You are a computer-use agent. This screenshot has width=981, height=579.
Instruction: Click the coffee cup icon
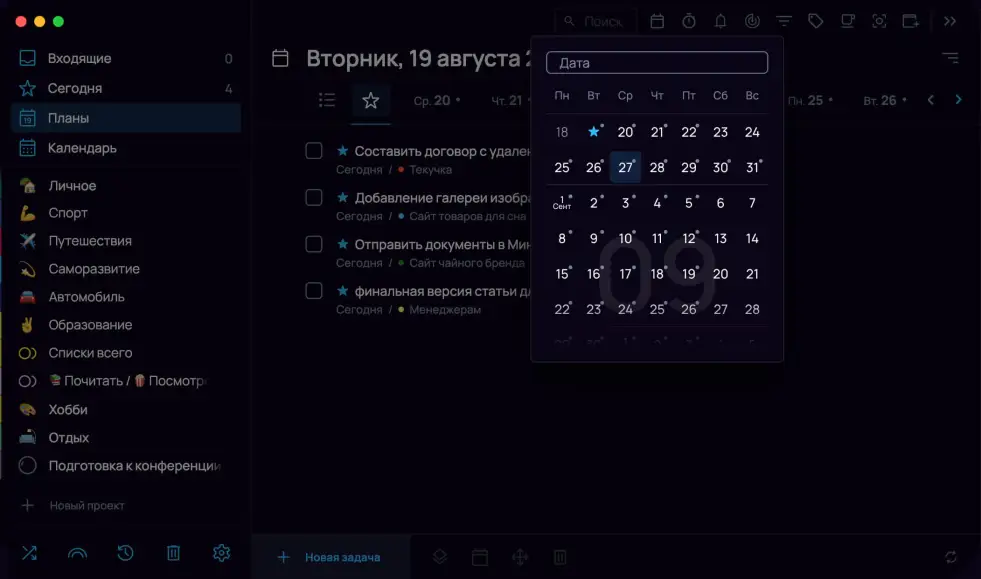tap(847, 21)
